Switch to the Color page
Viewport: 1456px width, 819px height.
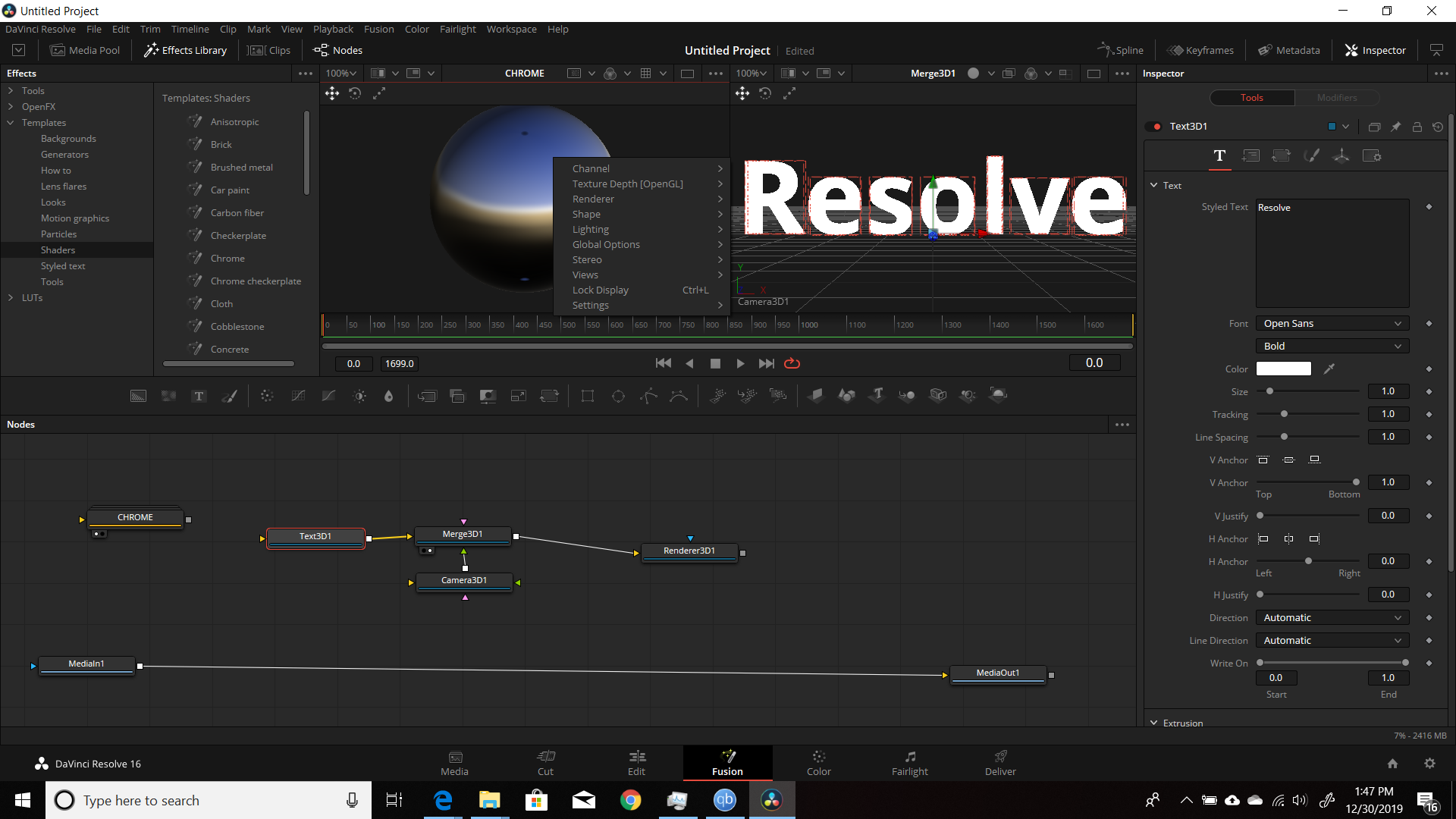tap(818, 763)
